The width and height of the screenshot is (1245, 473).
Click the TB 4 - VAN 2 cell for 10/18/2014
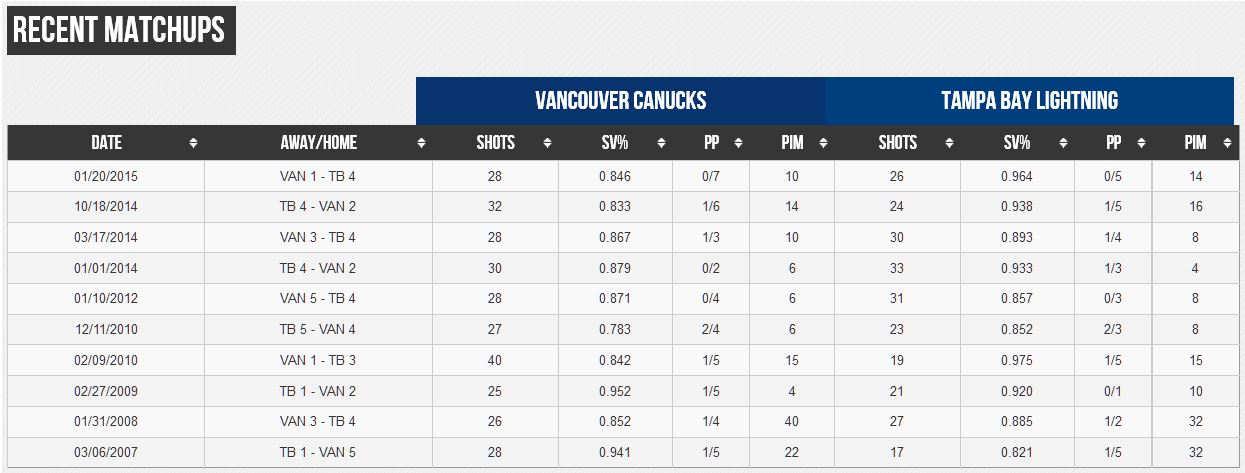(x=318, y=207)
